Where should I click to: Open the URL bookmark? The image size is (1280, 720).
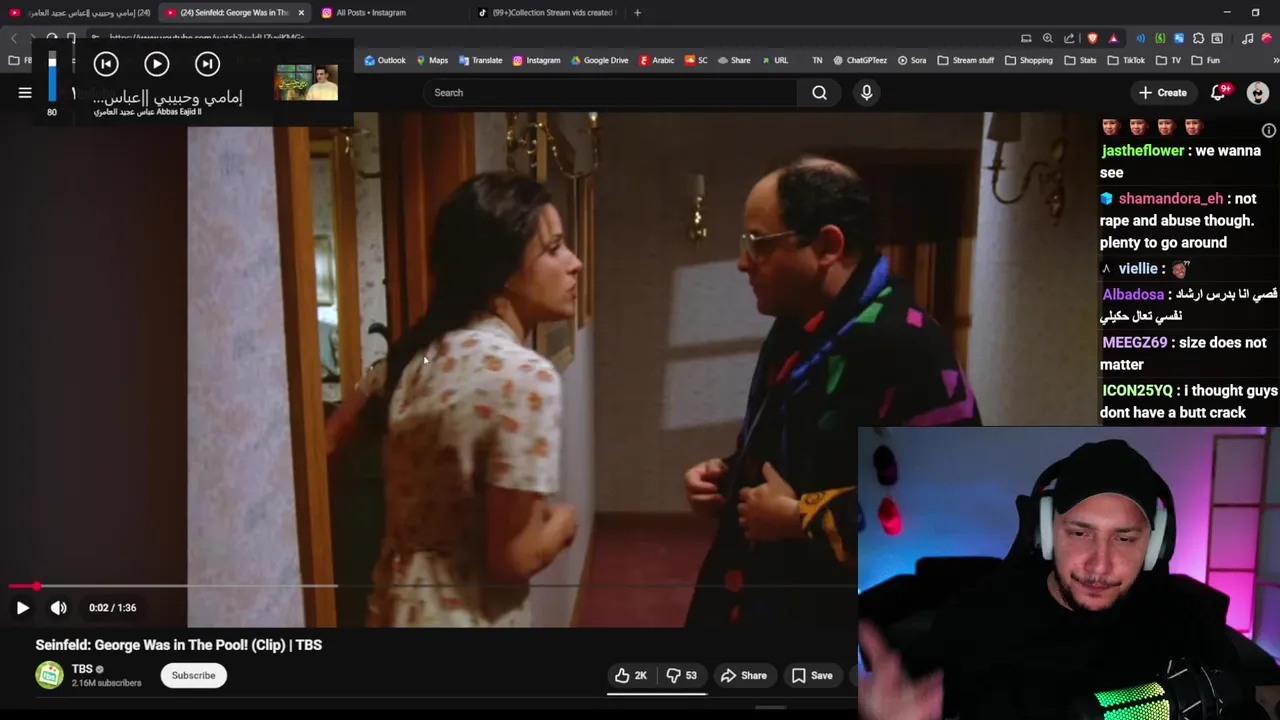pos(773,60)
